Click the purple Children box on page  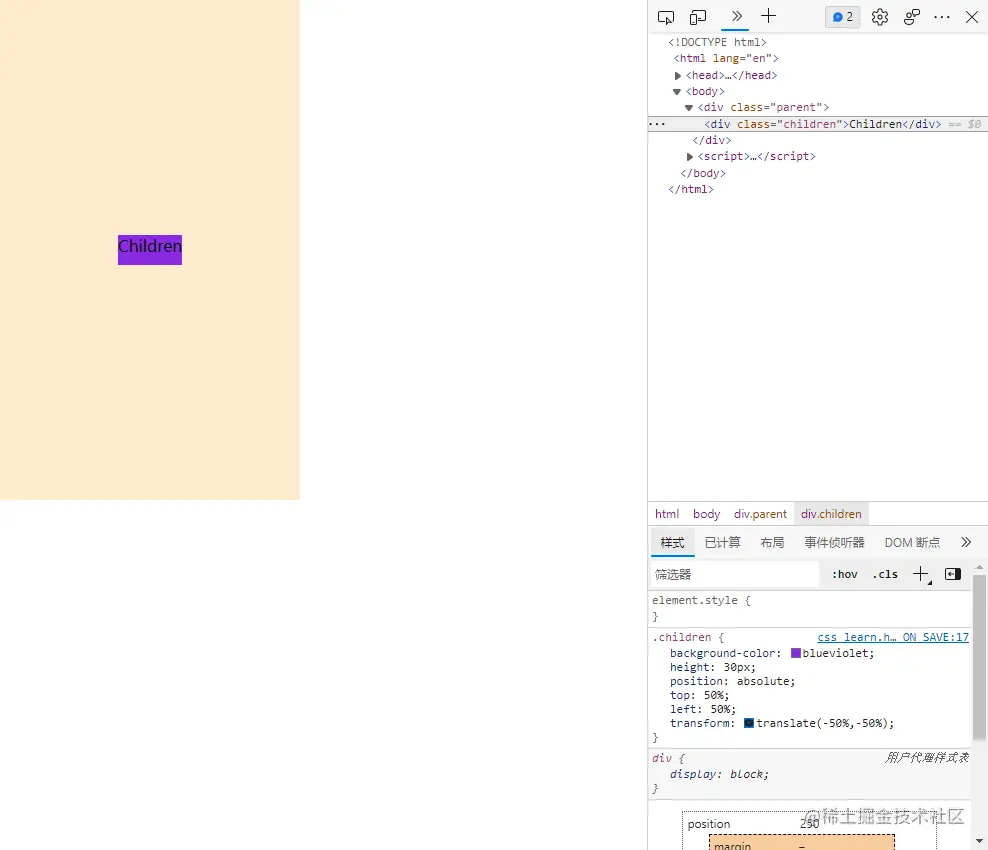(150, 250)
